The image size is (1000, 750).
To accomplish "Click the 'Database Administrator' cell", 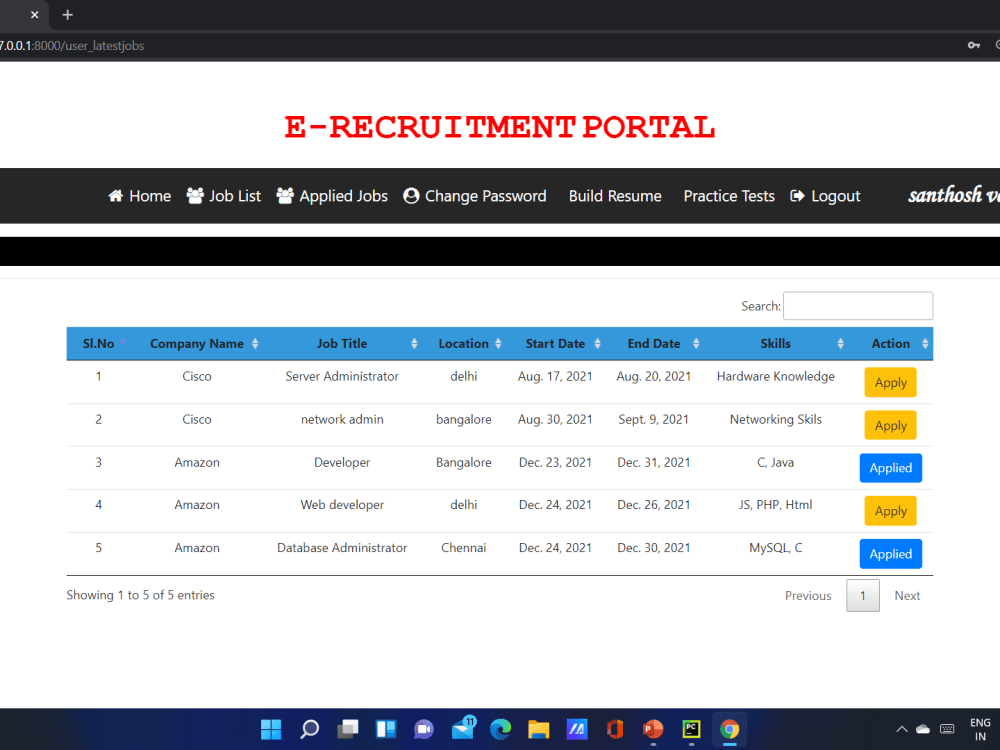I will [342, 548].
